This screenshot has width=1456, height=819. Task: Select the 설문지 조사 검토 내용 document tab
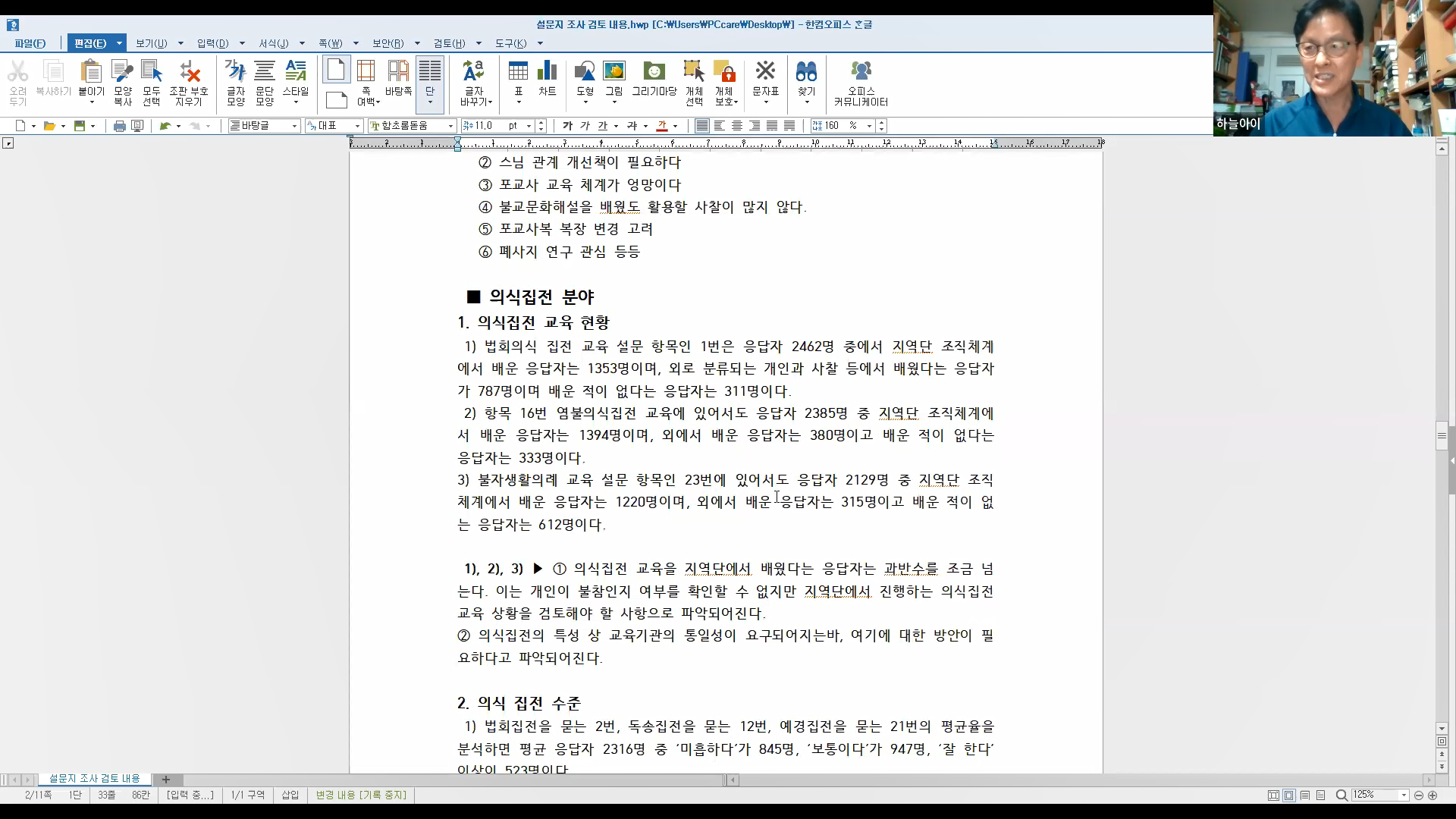coord(95,779)
